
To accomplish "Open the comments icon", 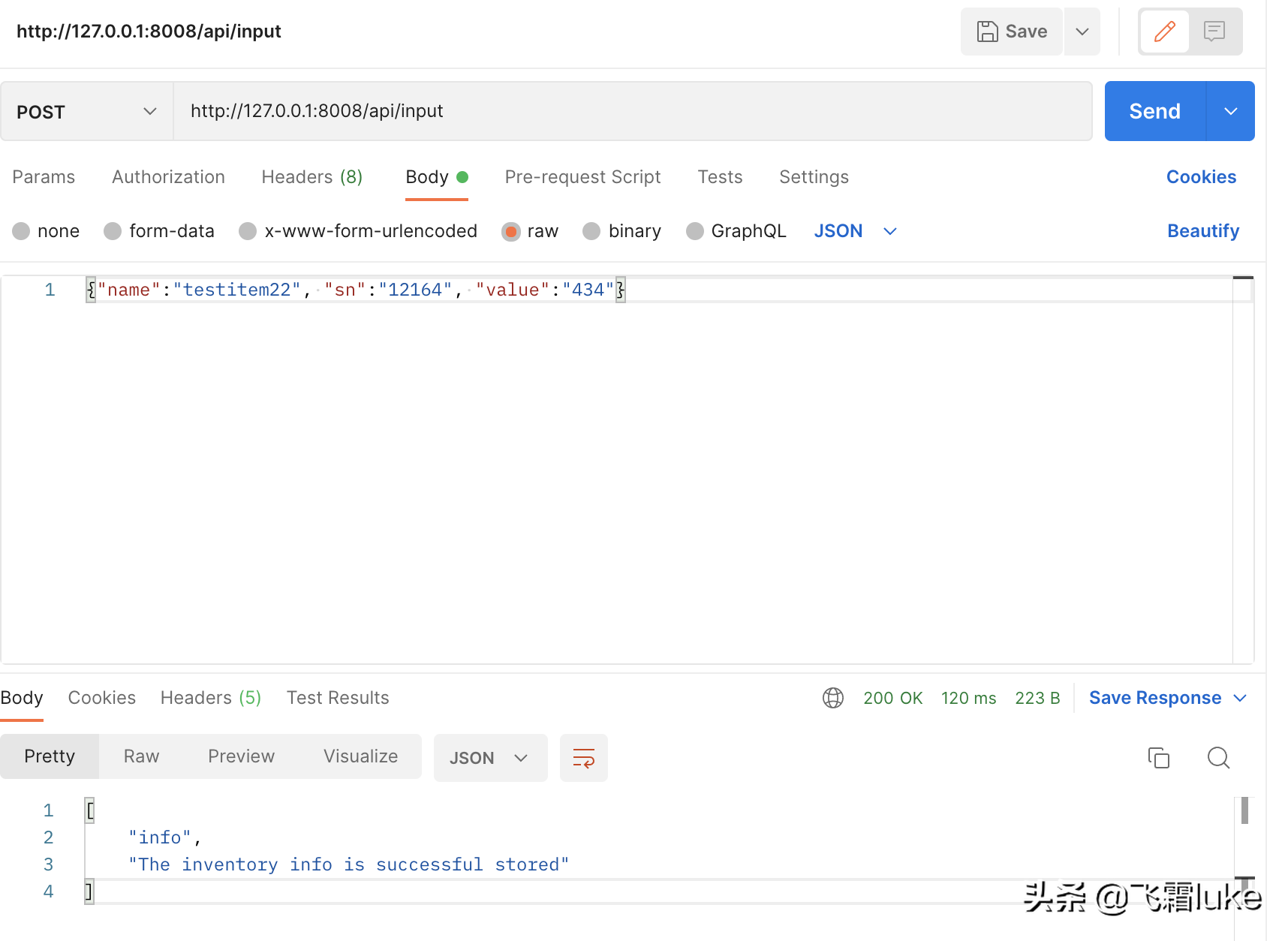I will click(x=1214, y=32).
